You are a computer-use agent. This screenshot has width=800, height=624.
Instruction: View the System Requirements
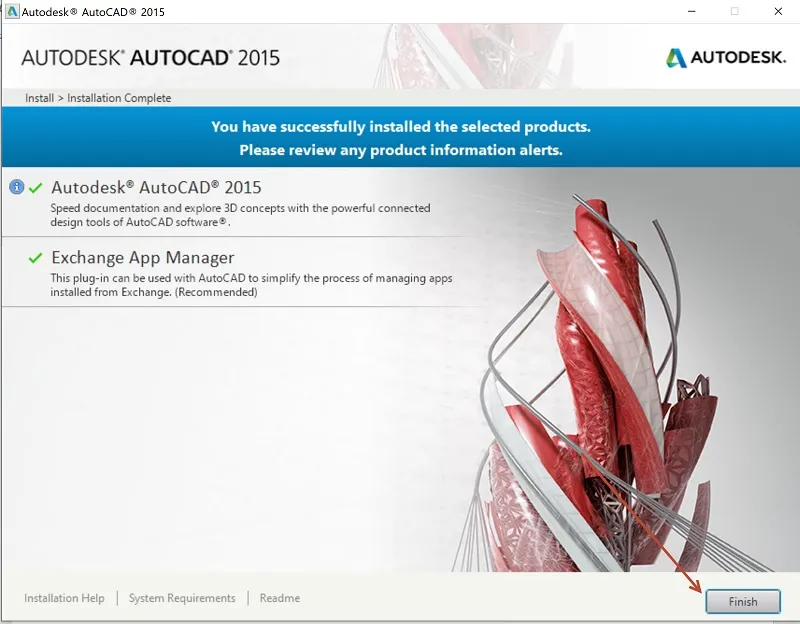point(182,597)
